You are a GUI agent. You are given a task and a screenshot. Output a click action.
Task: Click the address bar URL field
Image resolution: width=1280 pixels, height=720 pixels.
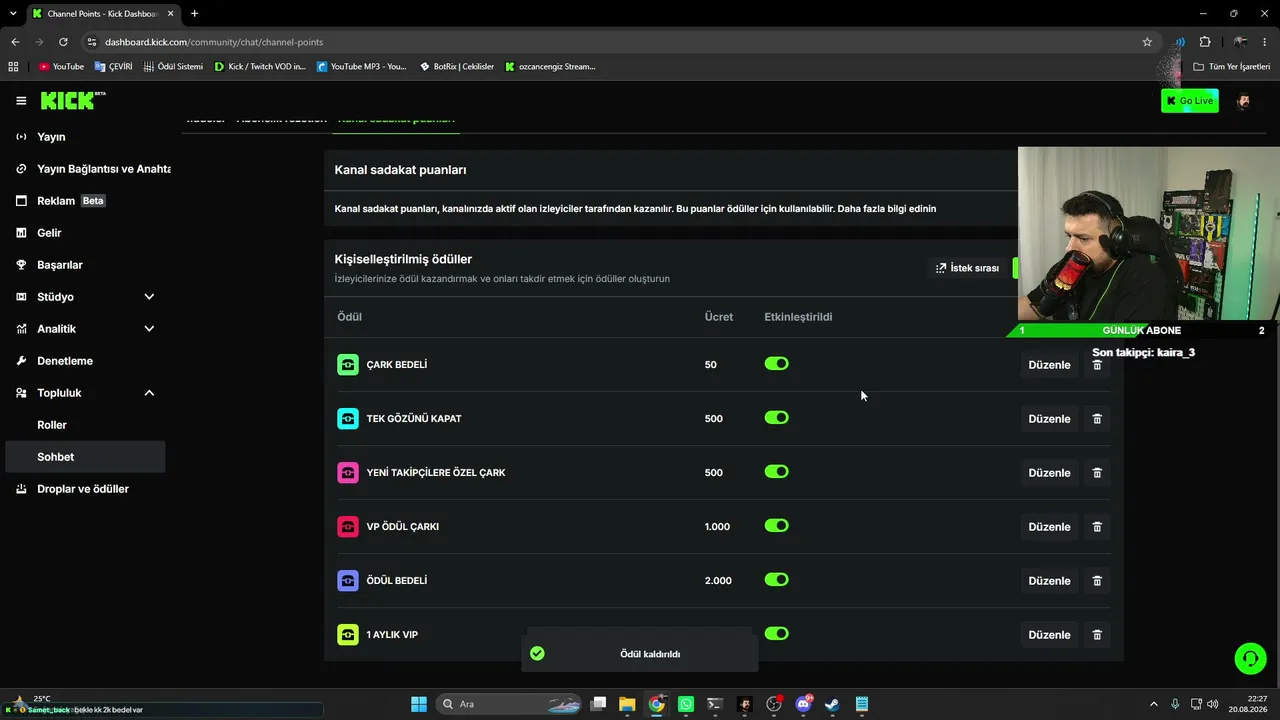point(620,42)
